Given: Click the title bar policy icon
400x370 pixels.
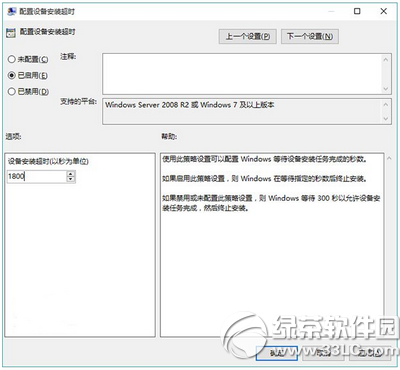Looking at the screenshot, I should pyautogui.click(x=12, y=11).
